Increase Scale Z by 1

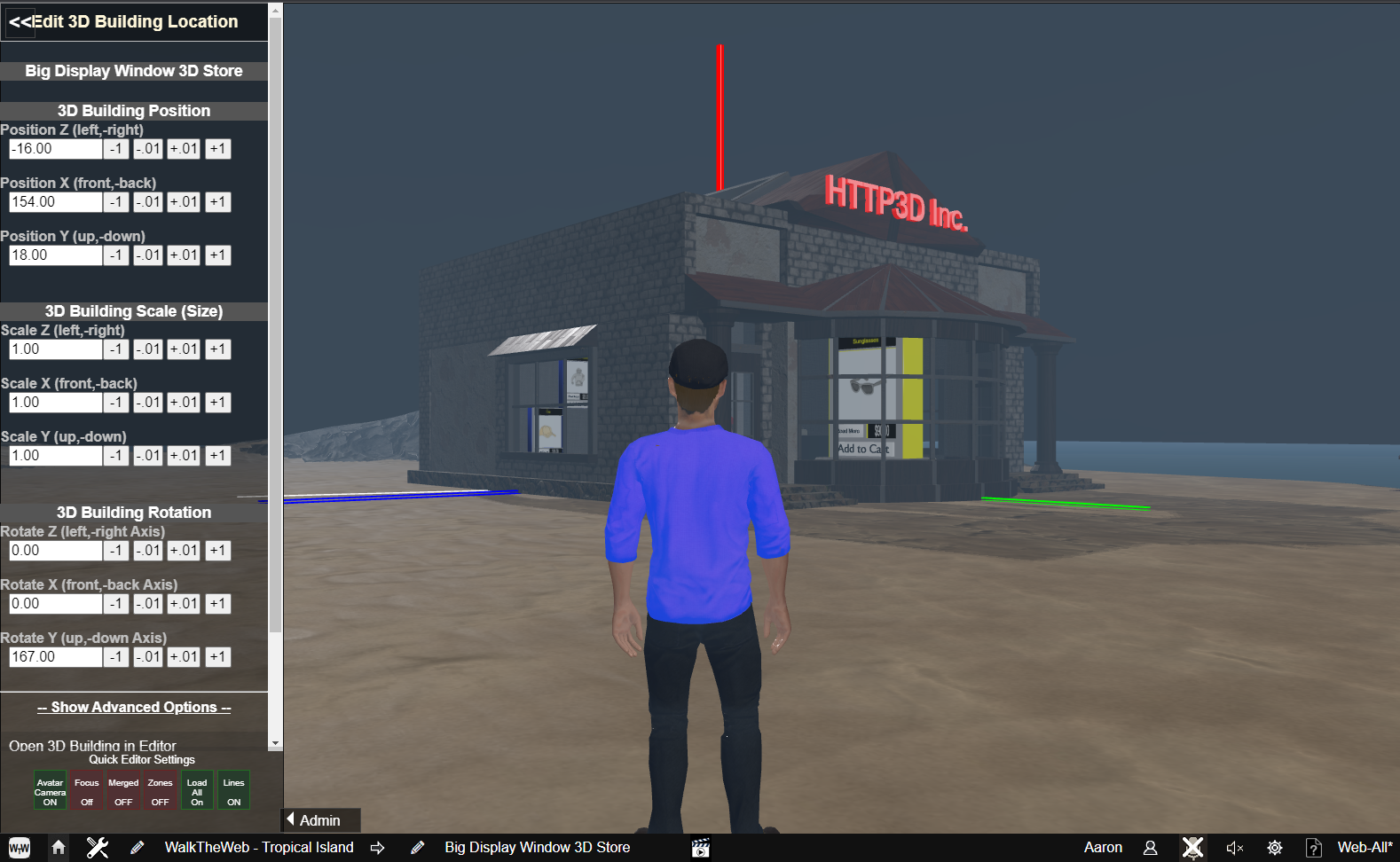218,349
